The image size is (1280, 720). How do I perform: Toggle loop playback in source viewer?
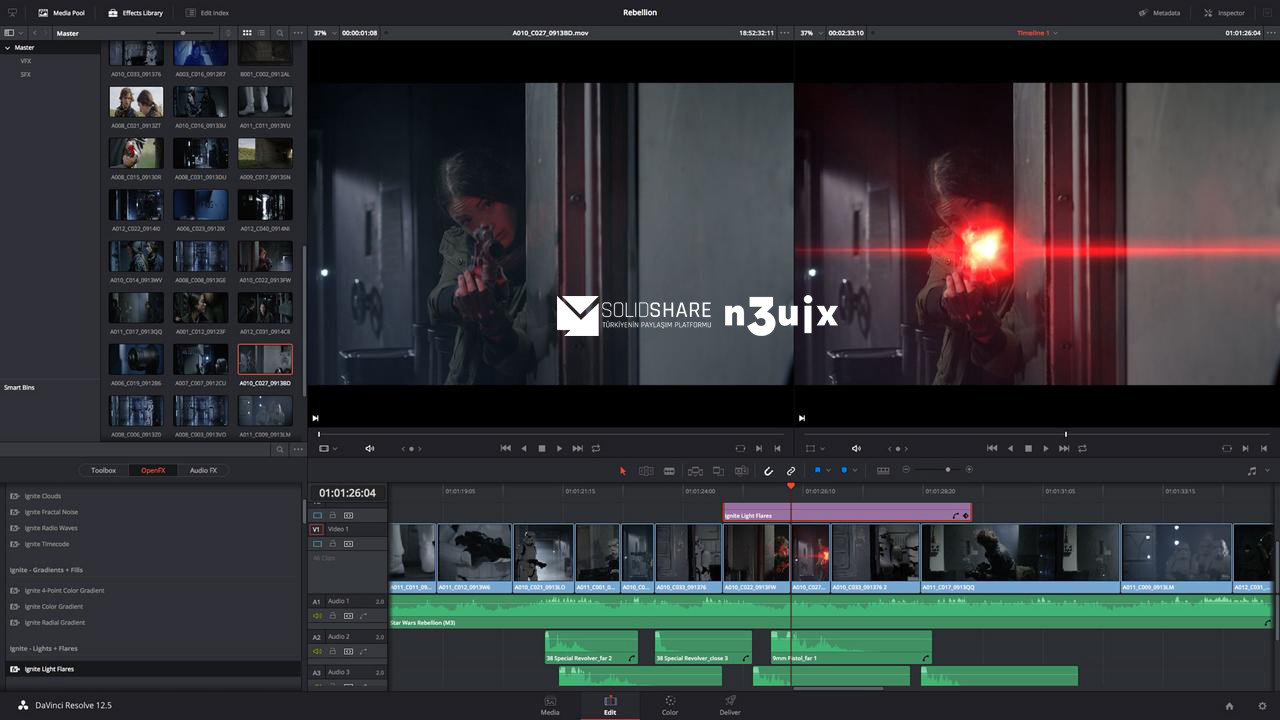coord(596,449)
